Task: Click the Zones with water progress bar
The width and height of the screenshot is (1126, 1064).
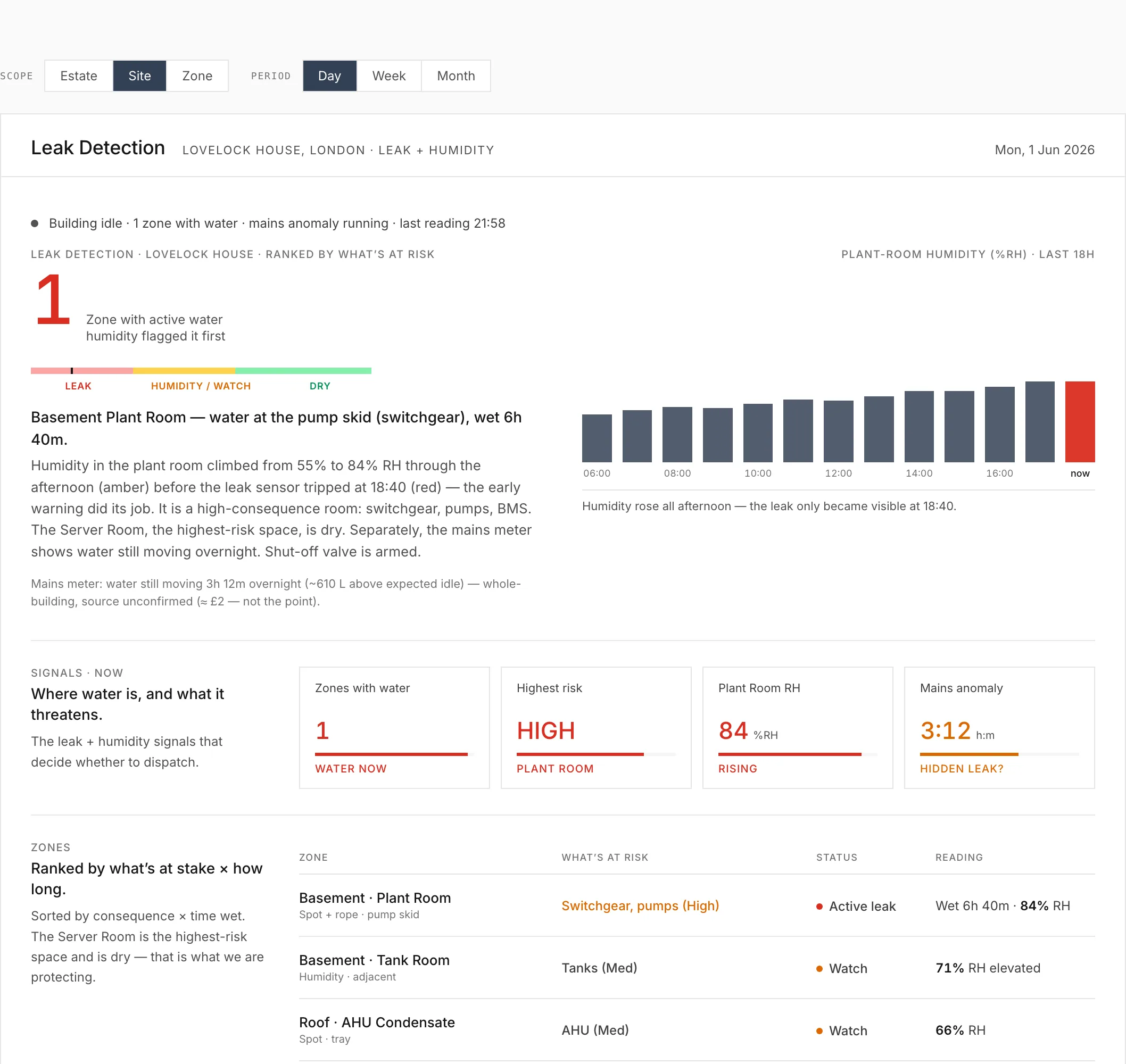Action: tap(394, 754)
